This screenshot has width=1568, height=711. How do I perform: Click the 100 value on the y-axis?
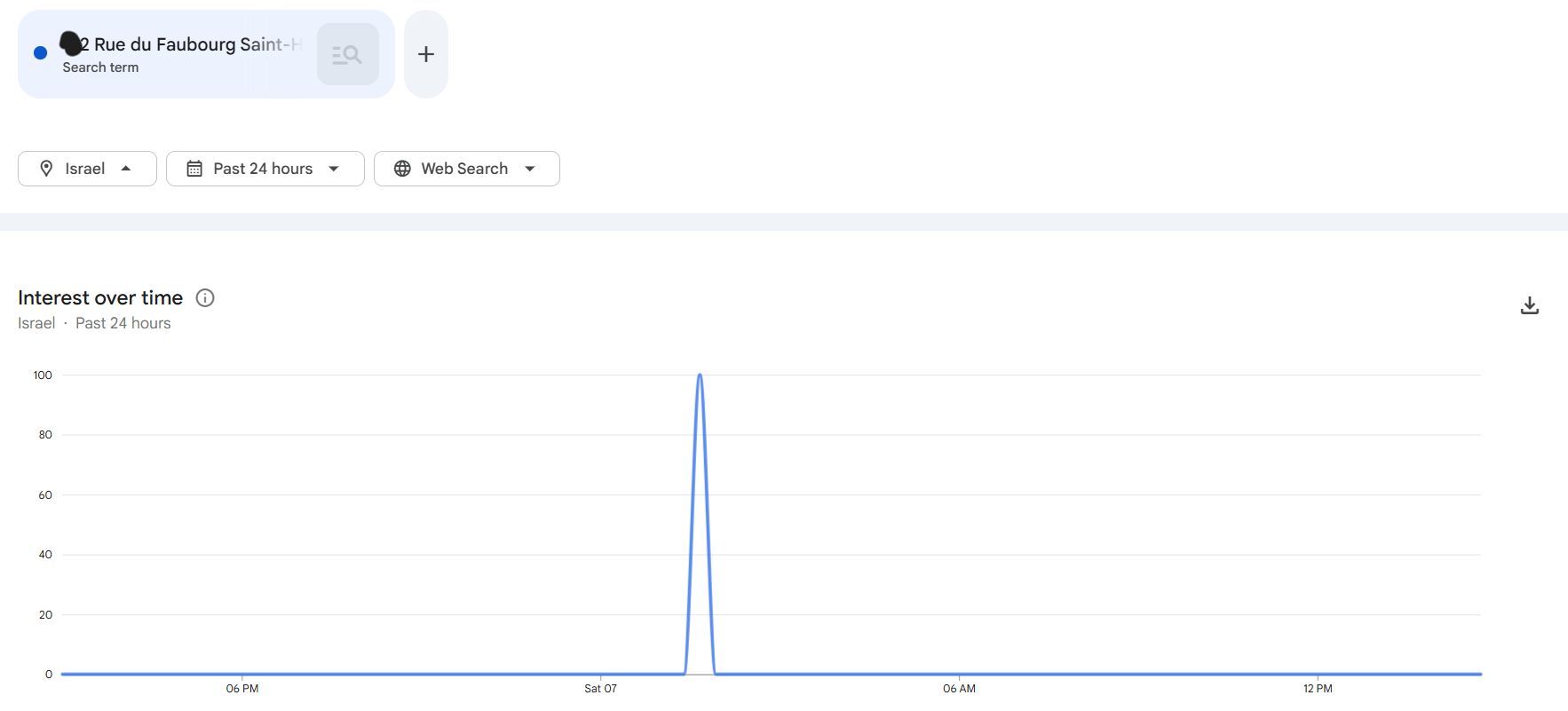pos(43,375)
